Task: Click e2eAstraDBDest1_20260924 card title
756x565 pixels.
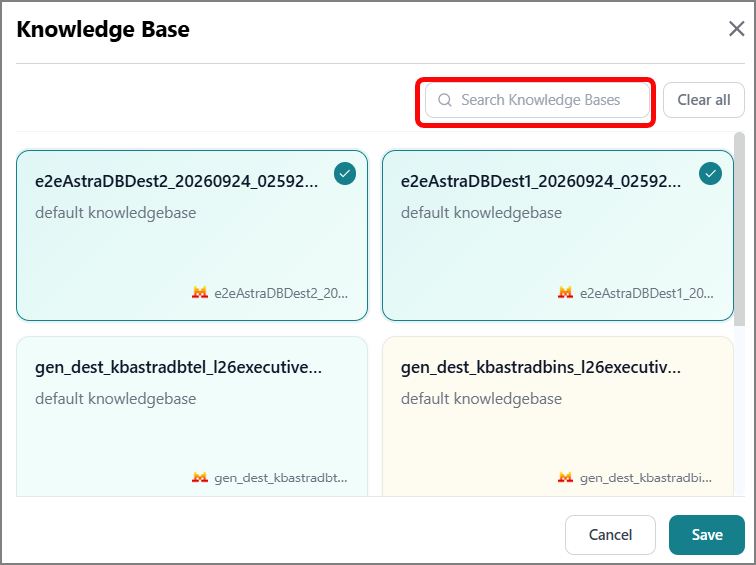Action: (x=541, y=181)
